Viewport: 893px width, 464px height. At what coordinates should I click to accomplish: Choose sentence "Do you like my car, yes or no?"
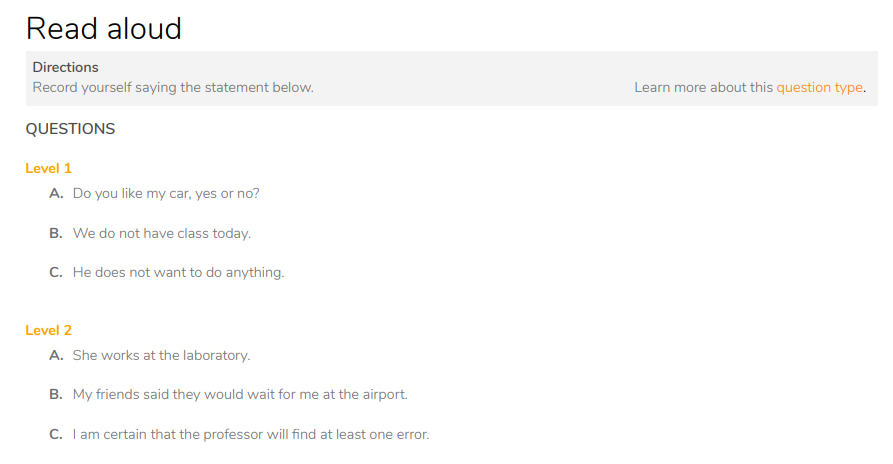pos(166,194)
